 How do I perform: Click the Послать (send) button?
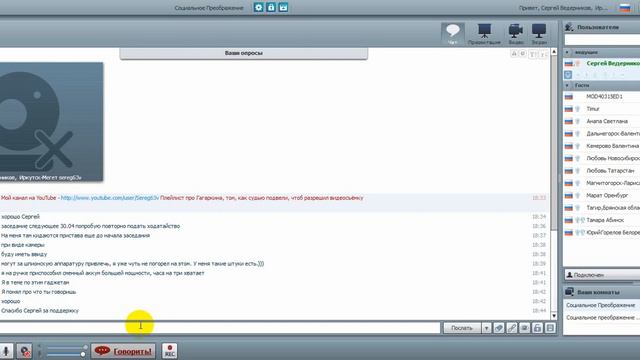[462, 328]
